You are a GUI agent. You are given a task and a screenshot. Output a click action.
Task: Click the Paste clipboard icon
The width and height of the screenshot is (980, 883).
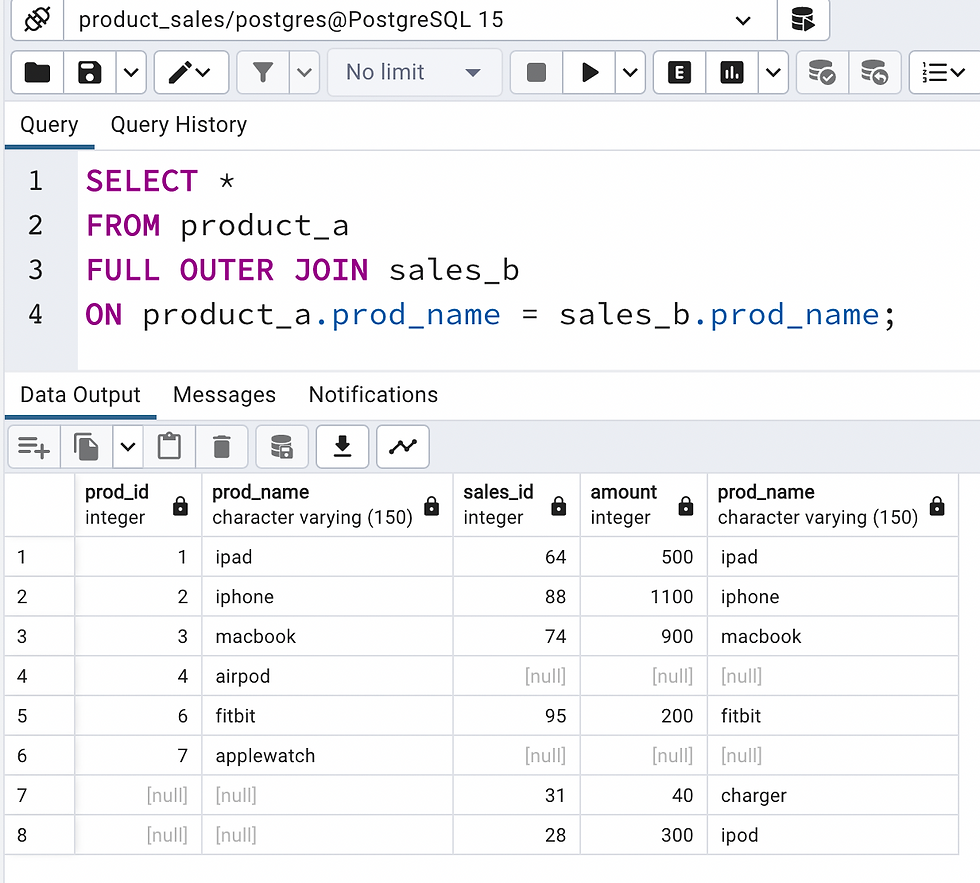pyautogui.click(x=169, y=447)
